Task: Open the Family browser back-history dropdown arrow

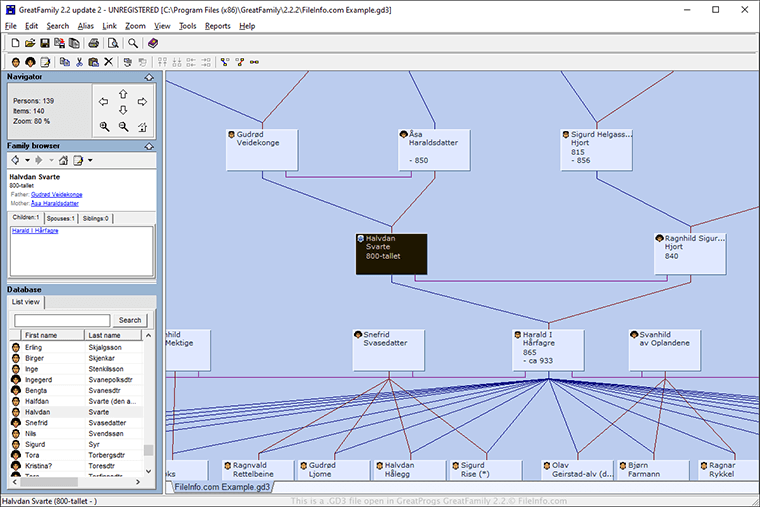Action: point(27,160)
